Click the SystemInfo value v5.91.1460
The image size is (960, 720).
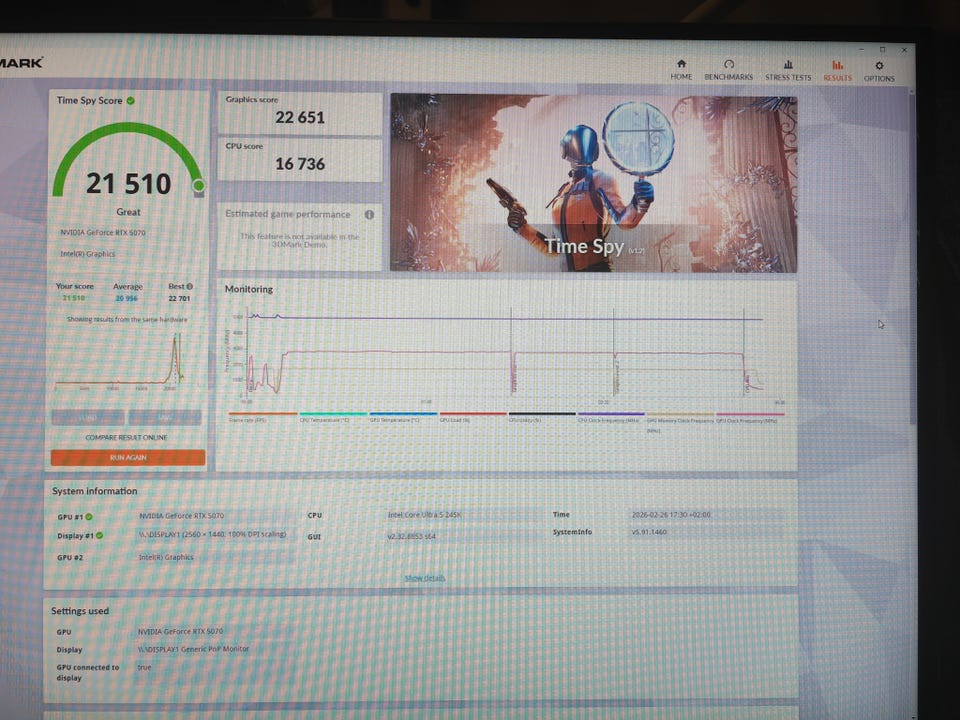pos(649,531)
